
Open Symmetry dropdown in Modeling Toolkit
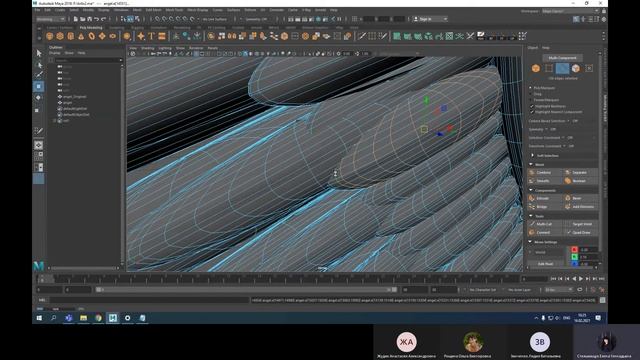coord(547,129)
